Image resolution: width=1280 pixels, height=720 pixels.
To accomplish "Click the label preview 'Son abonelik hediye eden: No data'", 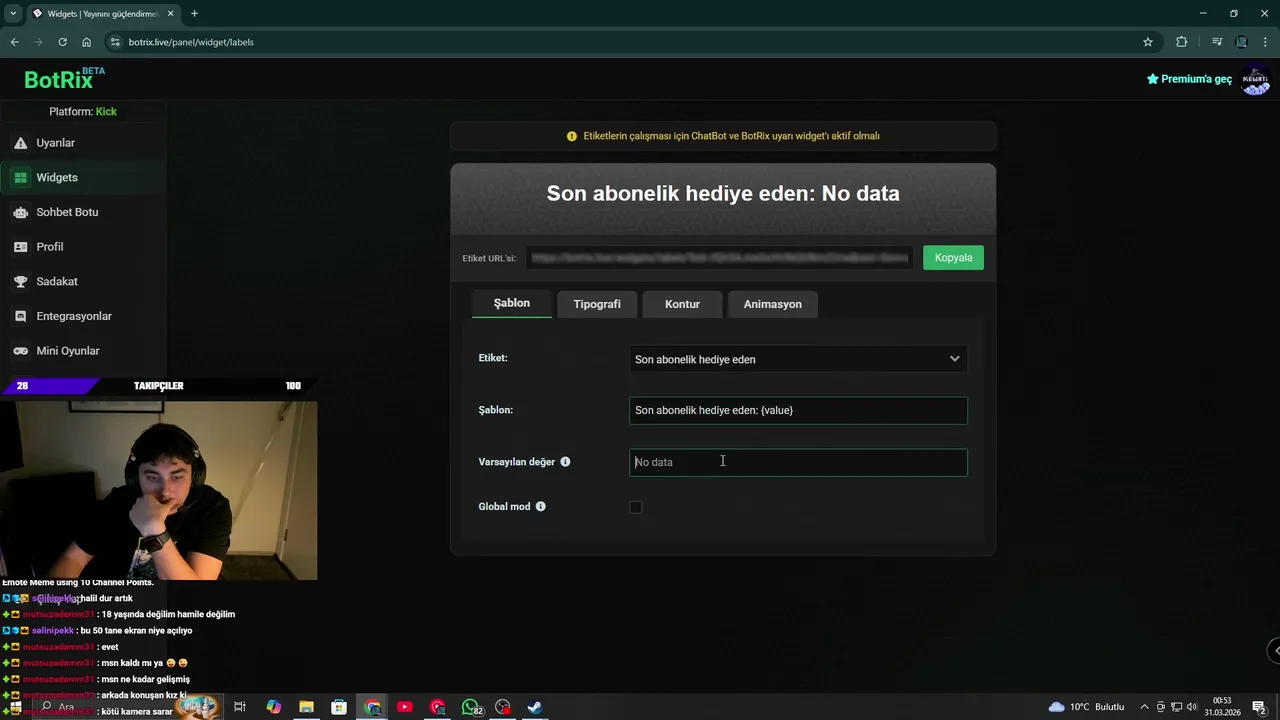I will click(x=723, y=194).
